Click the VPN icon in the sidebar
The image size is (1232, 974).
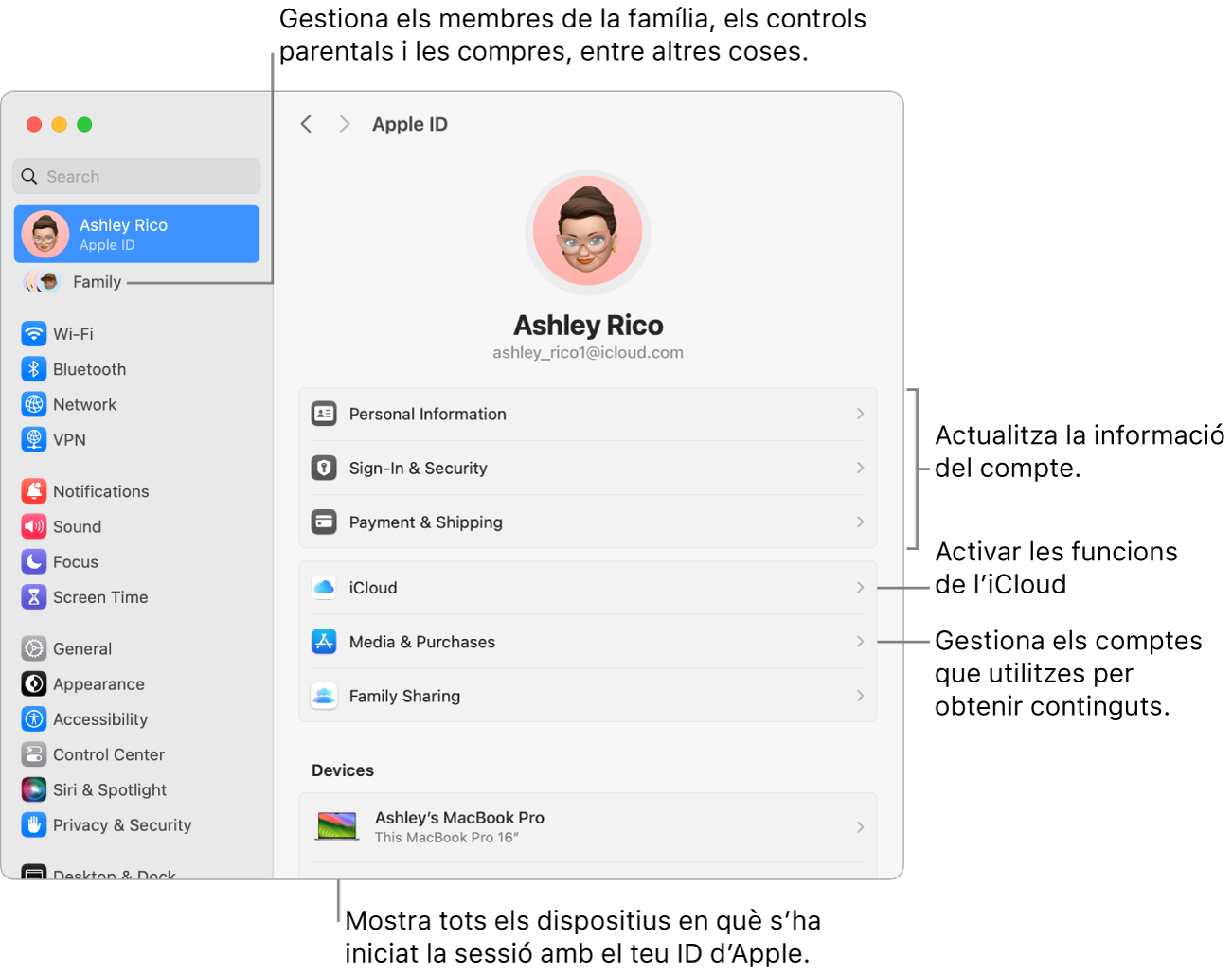pyautogui.click(x=34, y=439)
